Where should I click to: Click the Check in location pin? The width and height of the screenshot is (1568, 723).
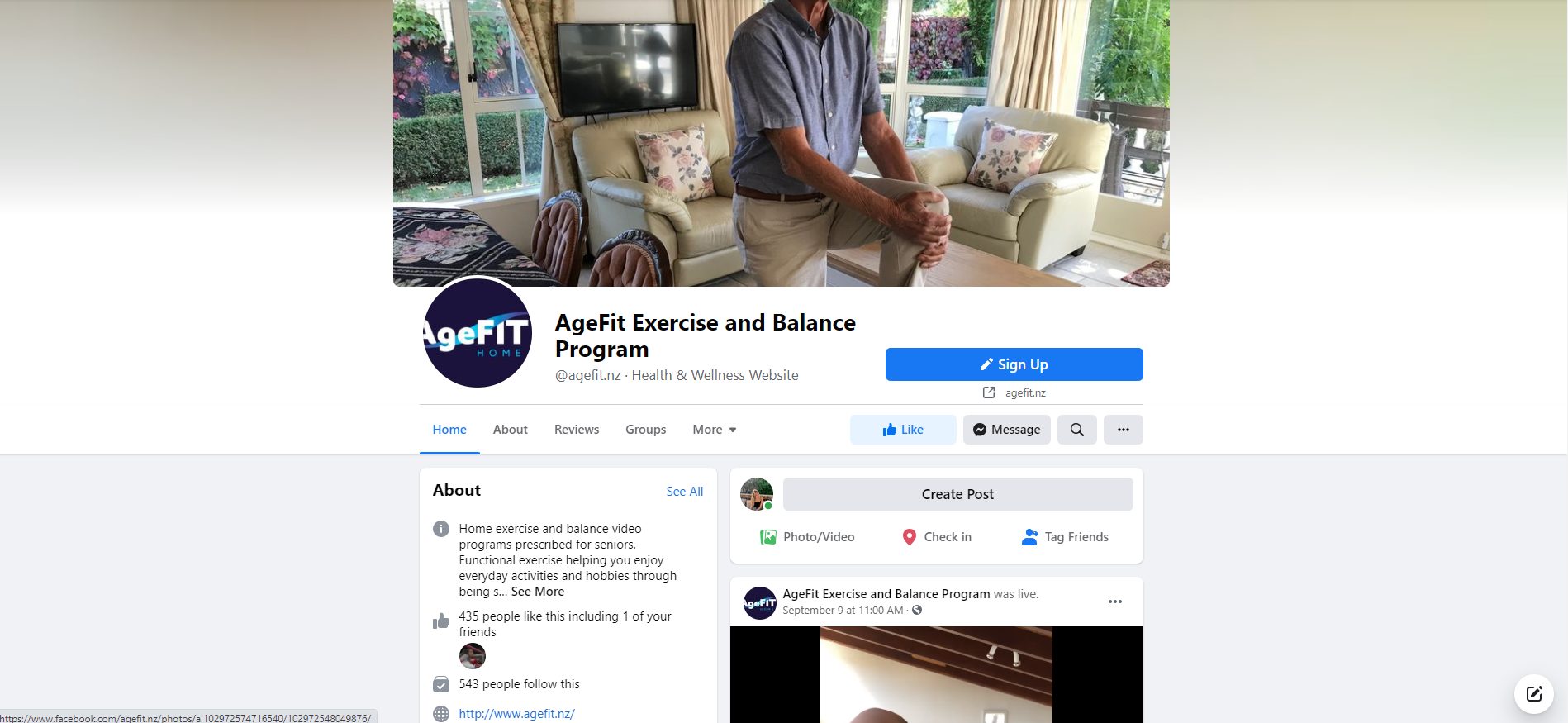pos(909,537)
